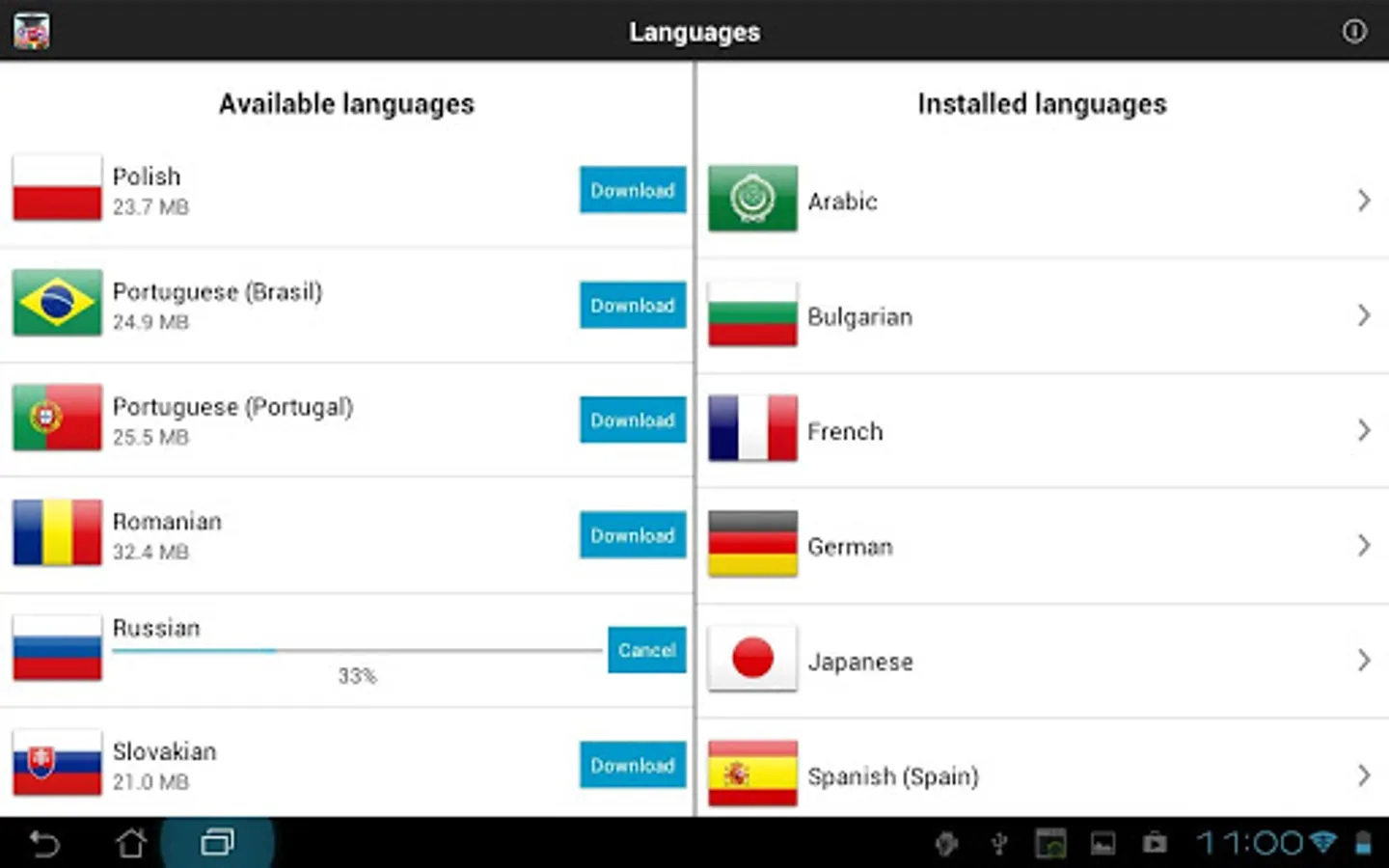
Task: Tap the app logo icon in title bar
Action: 32,31
